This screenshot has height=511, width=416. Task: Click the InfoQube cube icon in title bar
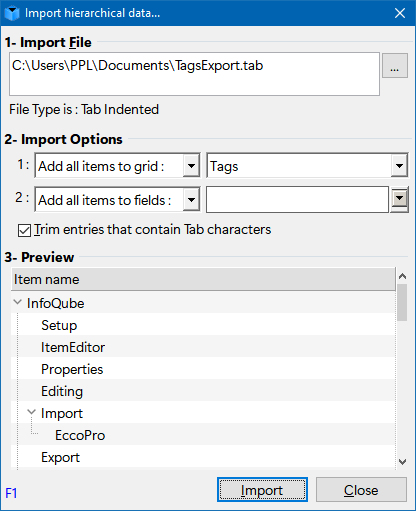point(12,13)
